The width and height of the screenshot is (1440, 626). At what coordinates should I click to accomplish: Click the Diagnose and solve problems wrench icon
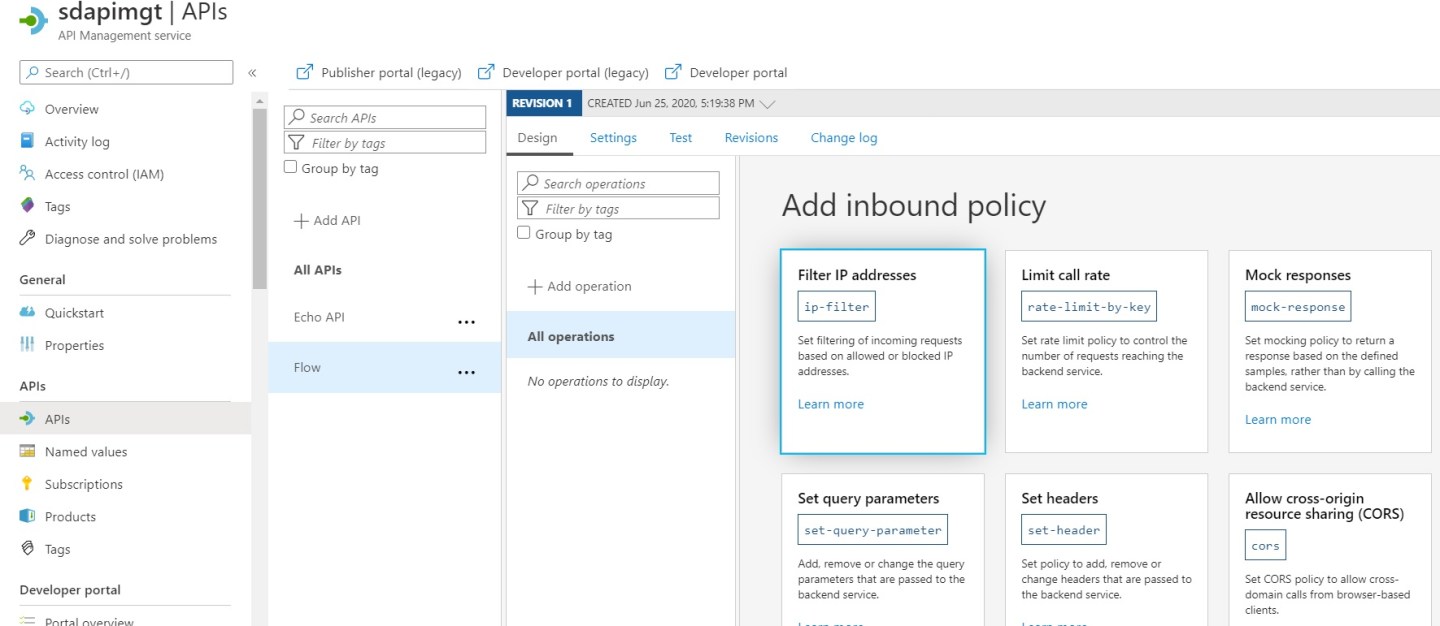27,239
